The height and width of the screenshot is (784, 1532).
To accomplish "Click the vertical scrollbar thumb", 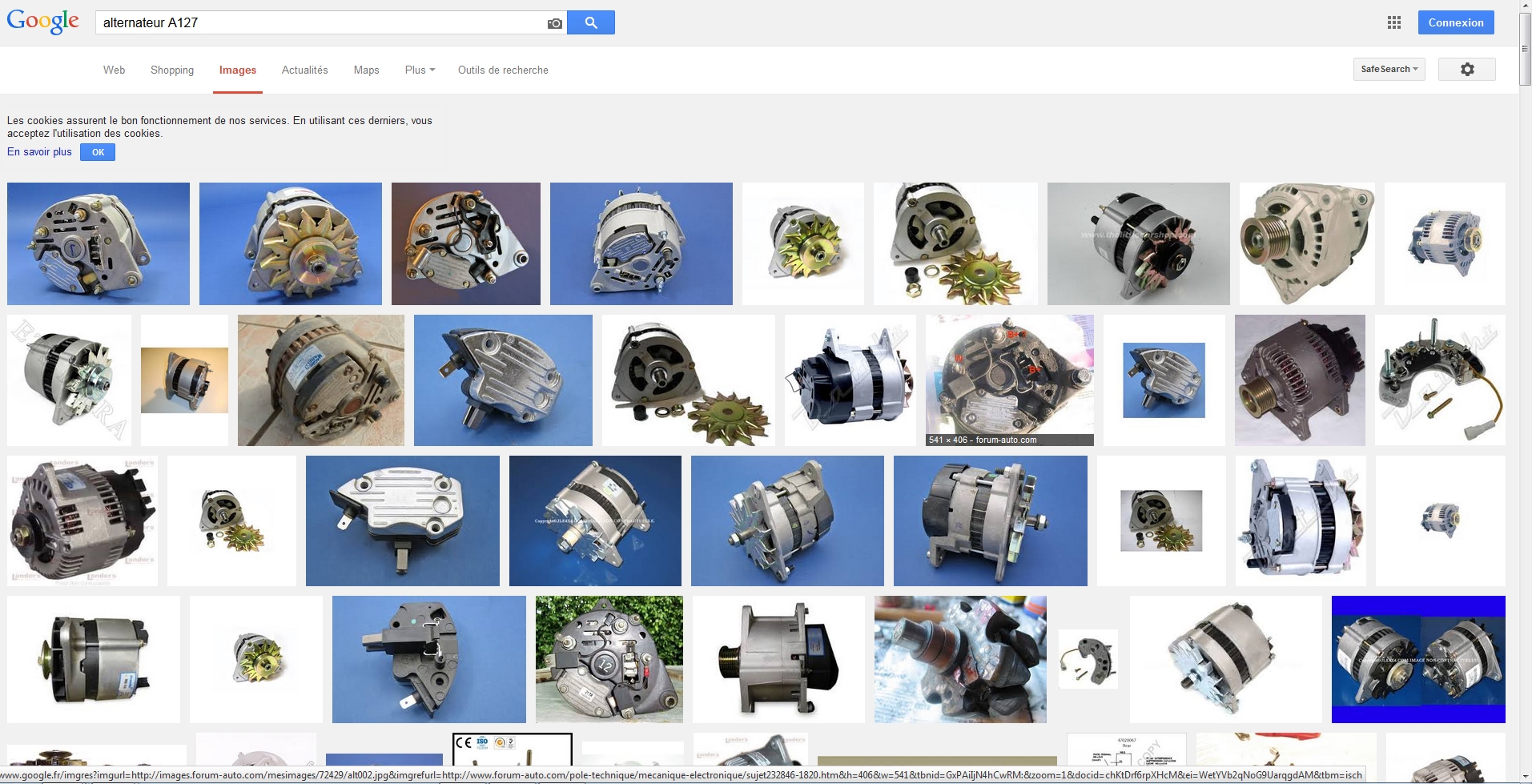I will click(1525, 49).
